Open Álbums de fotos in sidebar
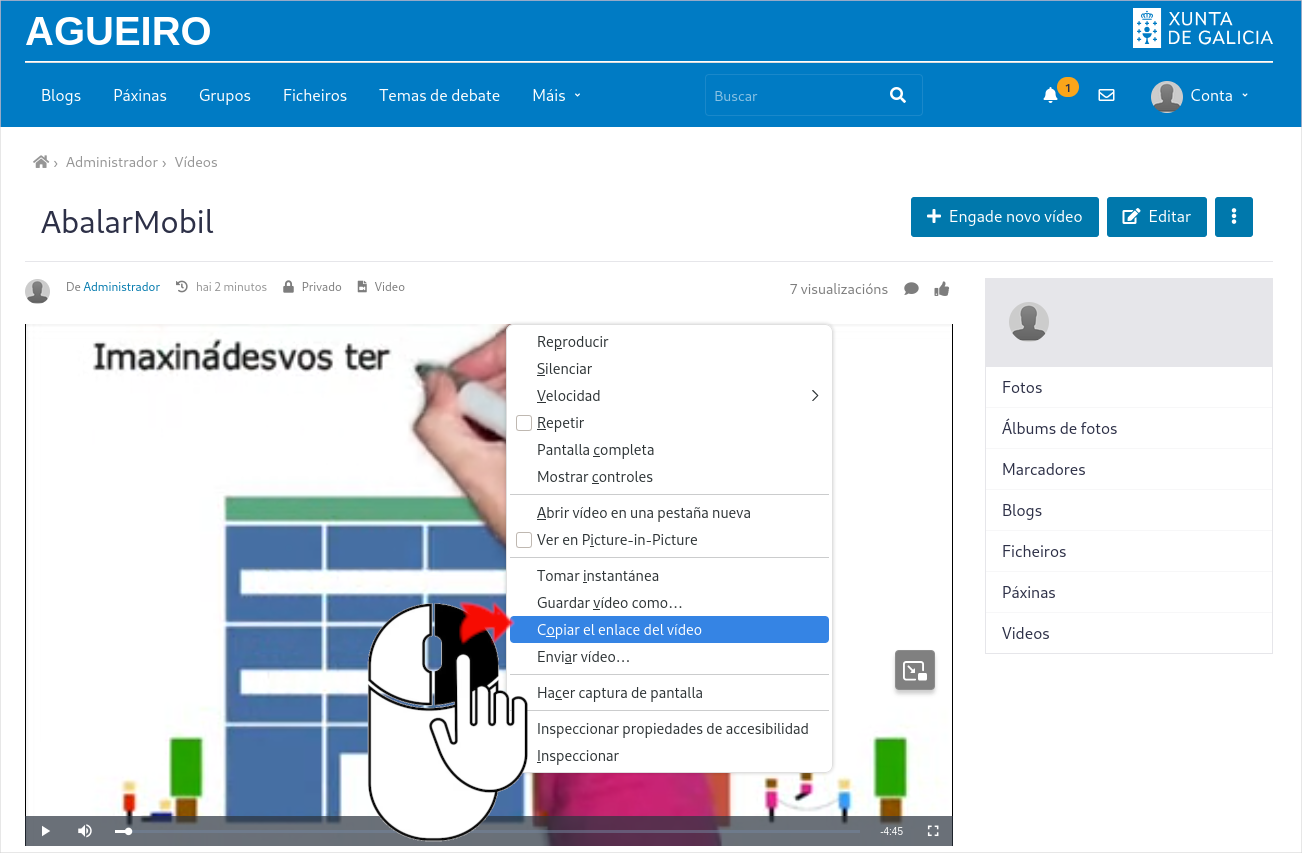The height and width of the screenshot is (853, 1302). tap(1129, 428)
